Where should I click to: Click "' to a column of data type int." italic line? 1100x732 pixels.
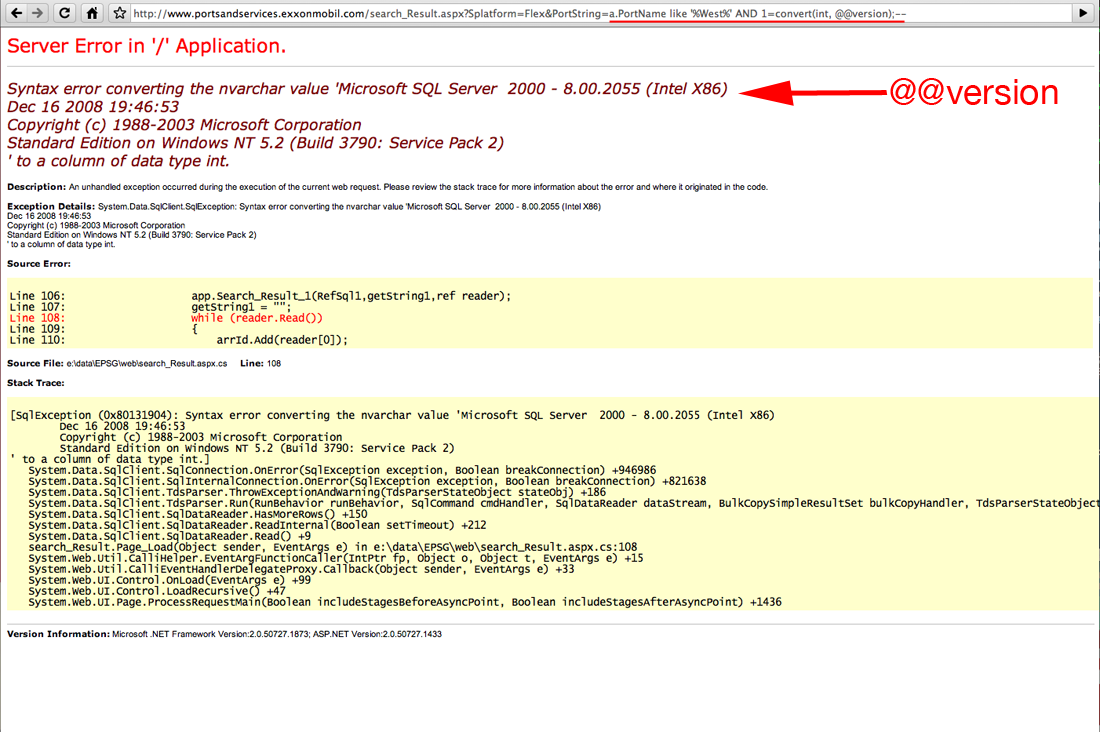pyautogui.click(x=119, y=161)
